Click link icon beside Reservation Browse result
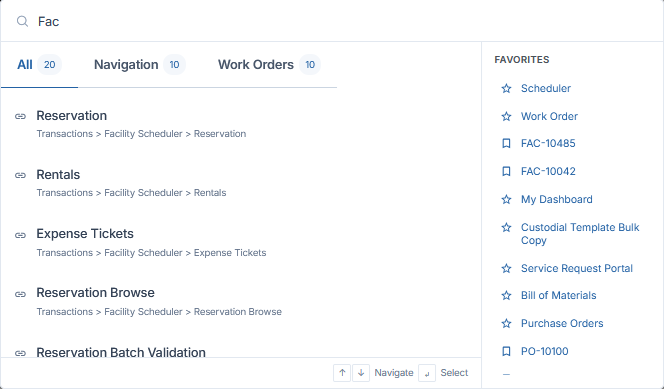Screen dimensions: 664x389 [20, 294]
